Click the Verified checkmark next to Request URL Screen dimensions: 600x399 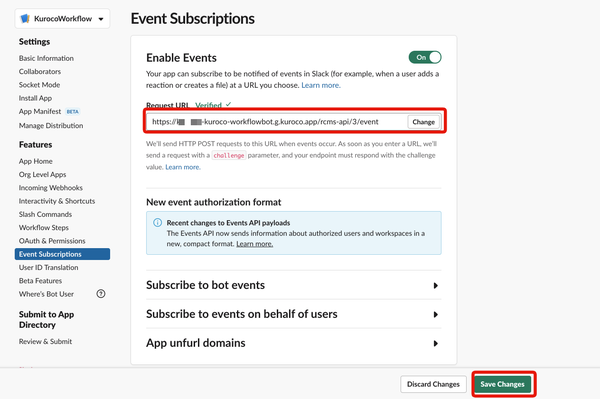[228, 104]
